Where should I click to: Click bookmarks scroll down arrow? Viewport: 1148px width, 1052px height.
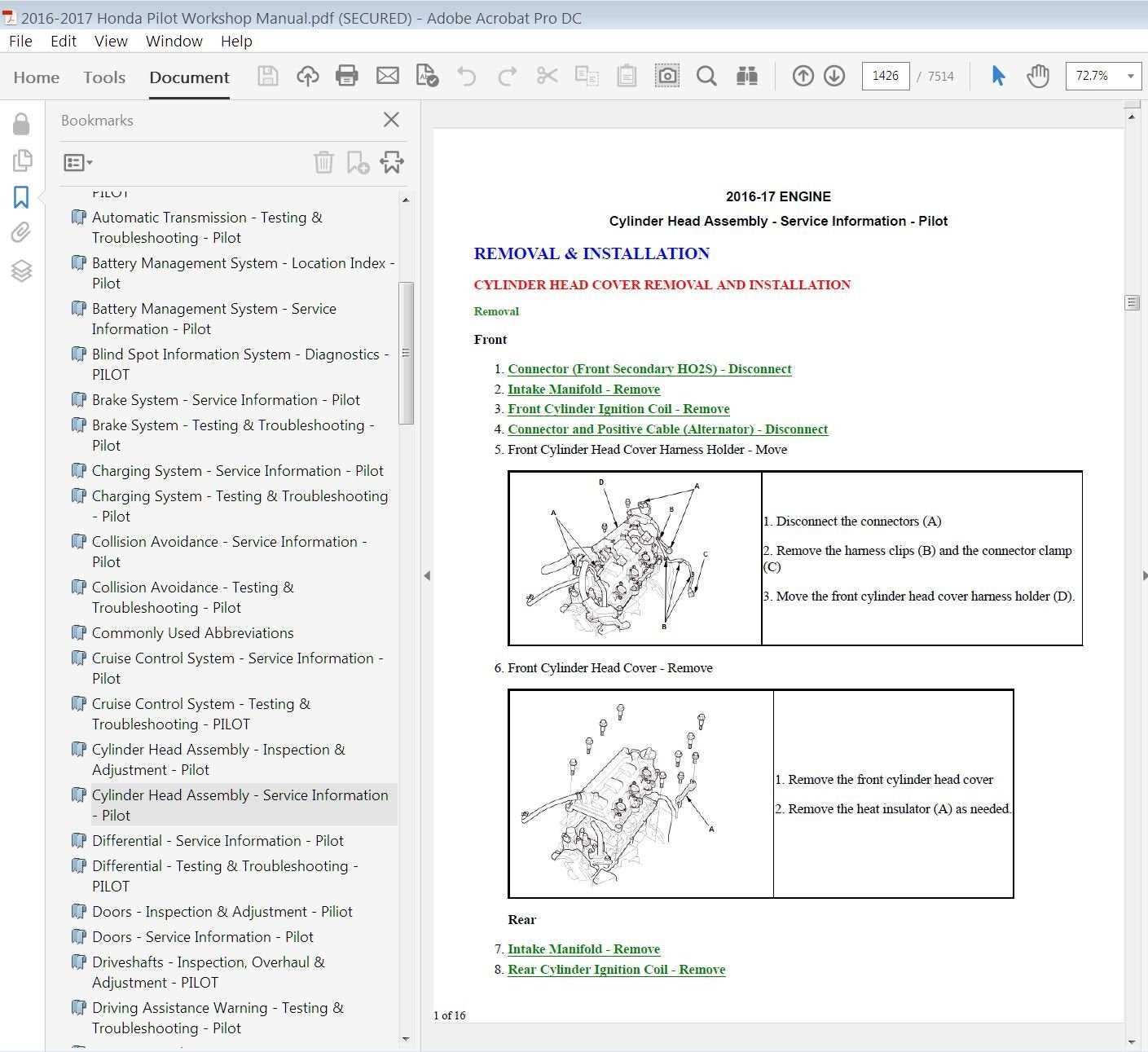point(406,1039)
